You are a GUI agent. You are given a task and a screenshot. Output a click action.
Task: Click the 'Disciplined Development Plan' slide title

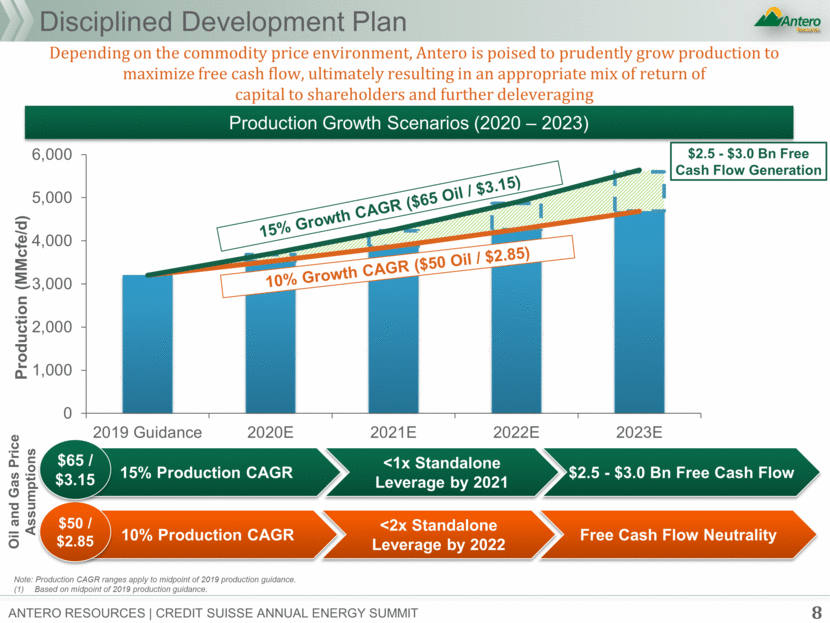coord(223,22)
